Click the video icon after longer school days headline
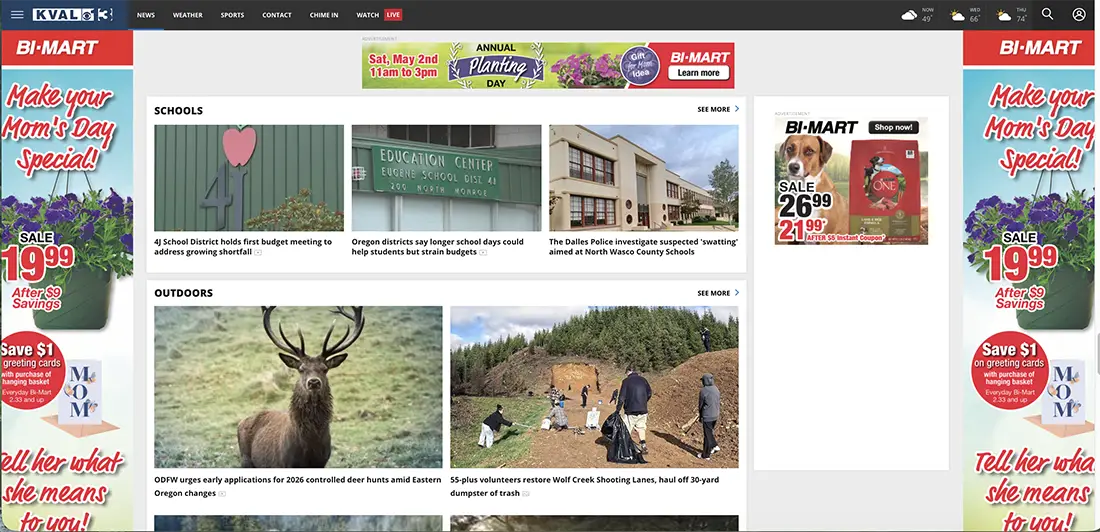1100x532 pixels. (483, 253)
